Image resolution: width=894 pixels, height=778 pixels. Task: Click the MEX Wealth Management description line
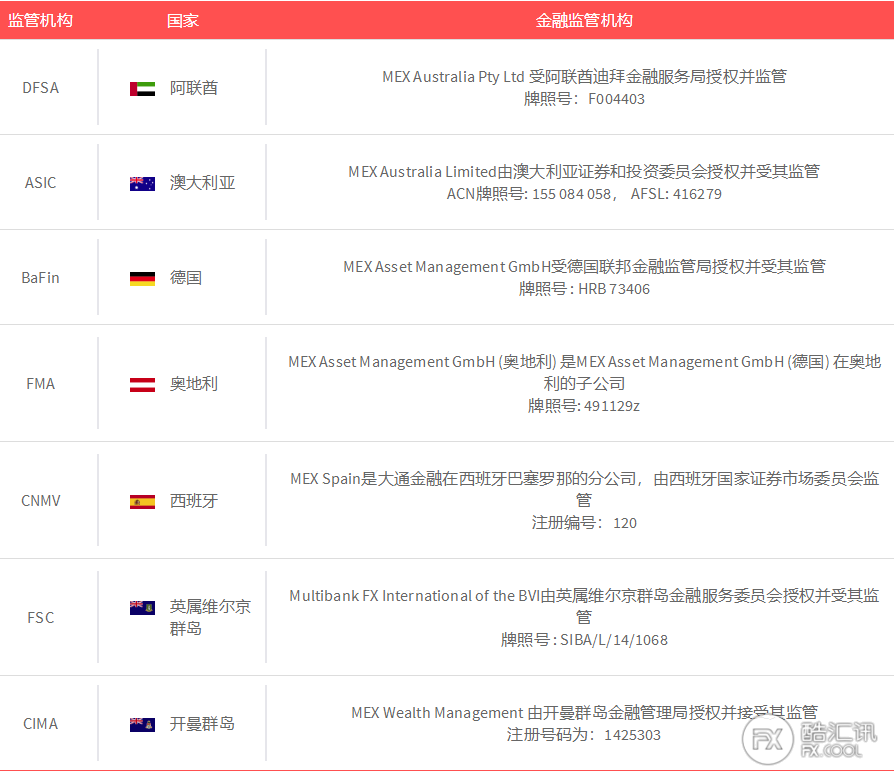point(584,712)
